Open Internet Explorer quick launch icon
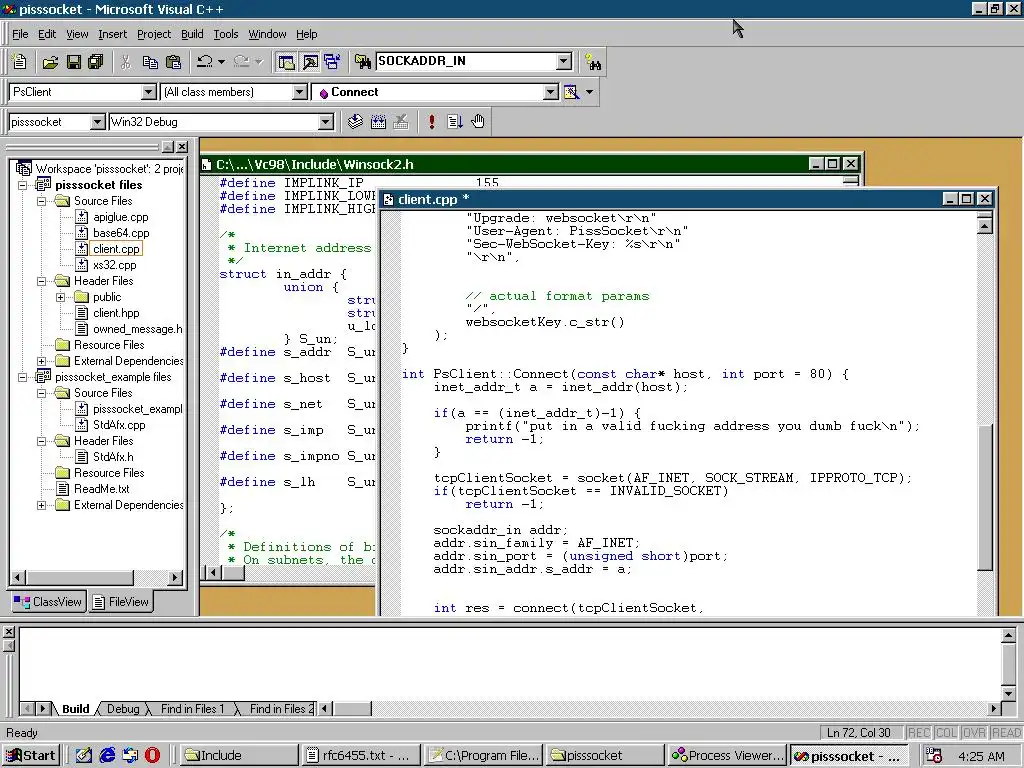This screenshot has height=768, width=1024. point(107,756)
